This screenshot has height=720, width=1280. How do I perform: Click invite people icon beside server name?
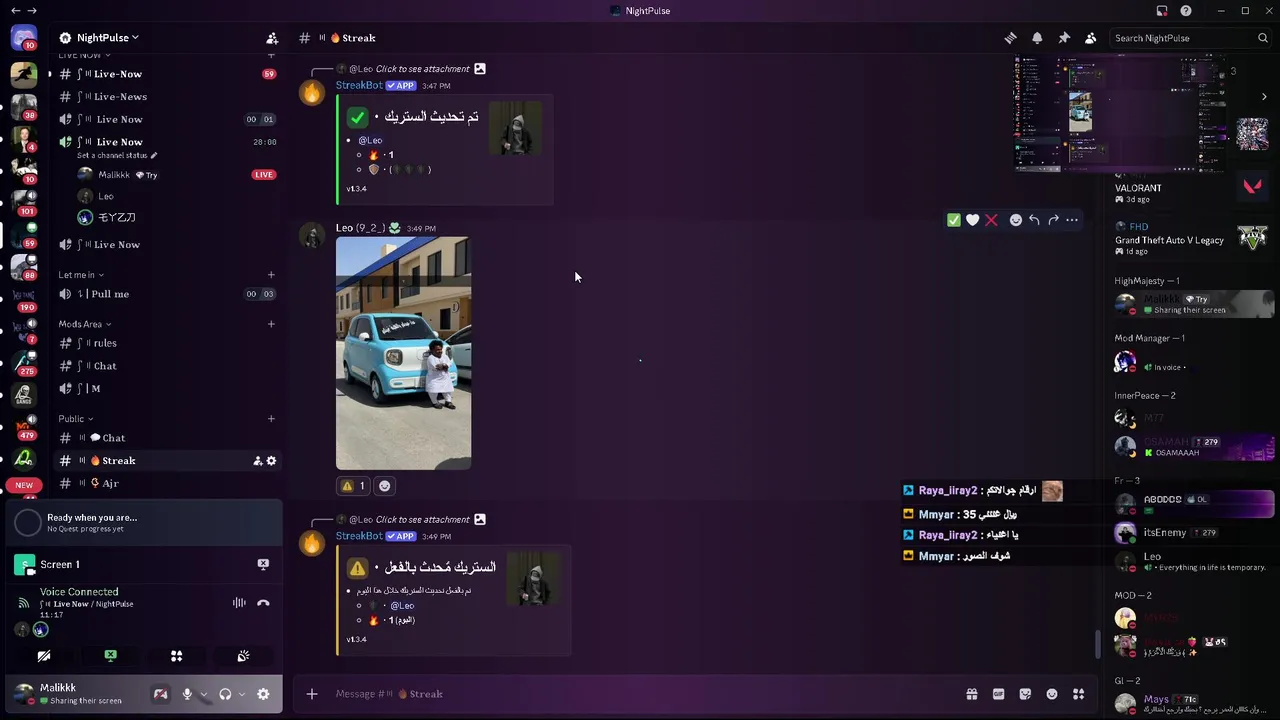(272, 38)
